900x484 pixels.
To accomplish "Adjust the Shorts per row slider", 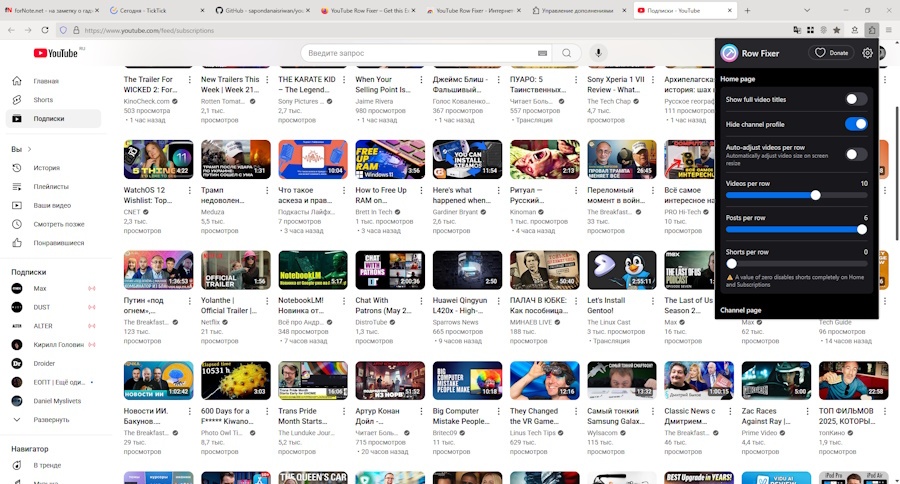I will 797,264.
